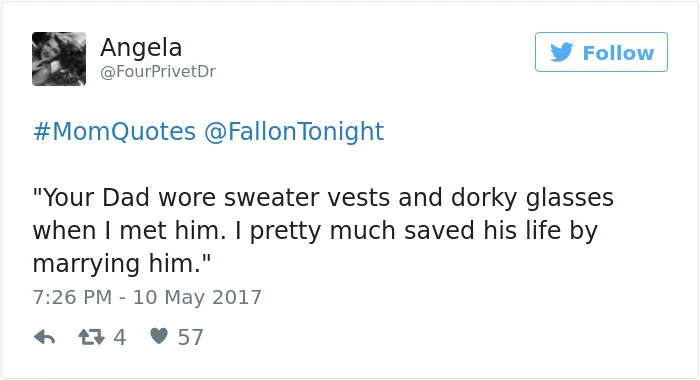Click the tweet line starting "Your Dad wore"
Viewport: 700px width, 380px height.
pyautogui.click(x=323, y=197)
